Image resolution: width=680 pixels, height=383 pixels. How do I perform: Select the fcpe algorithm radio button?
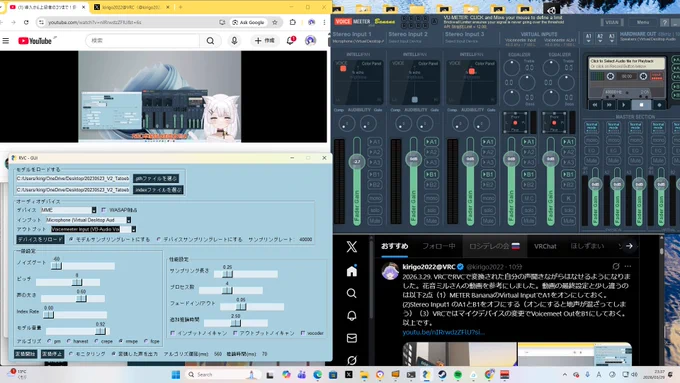point(146,341)
